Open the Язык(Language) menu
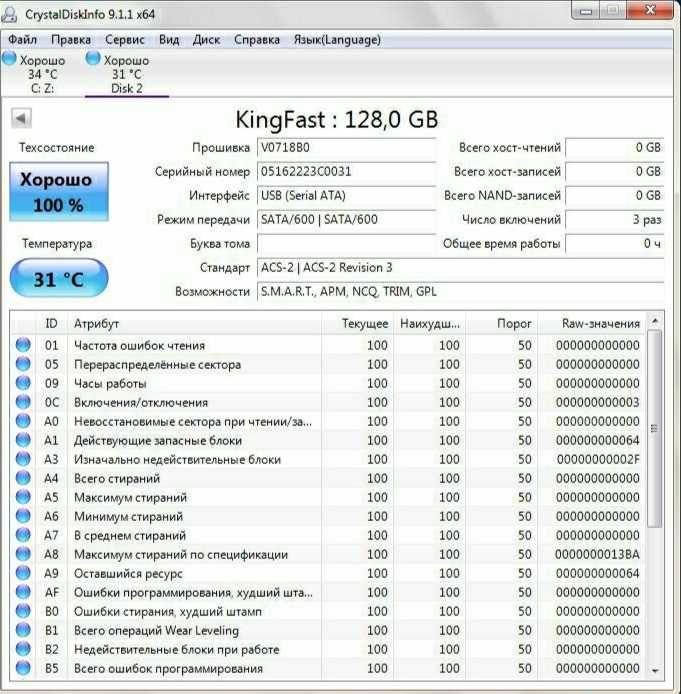Image resolution: width=681 pixels, height=694 pixels. pyautogui.click(x=337, y=40)
